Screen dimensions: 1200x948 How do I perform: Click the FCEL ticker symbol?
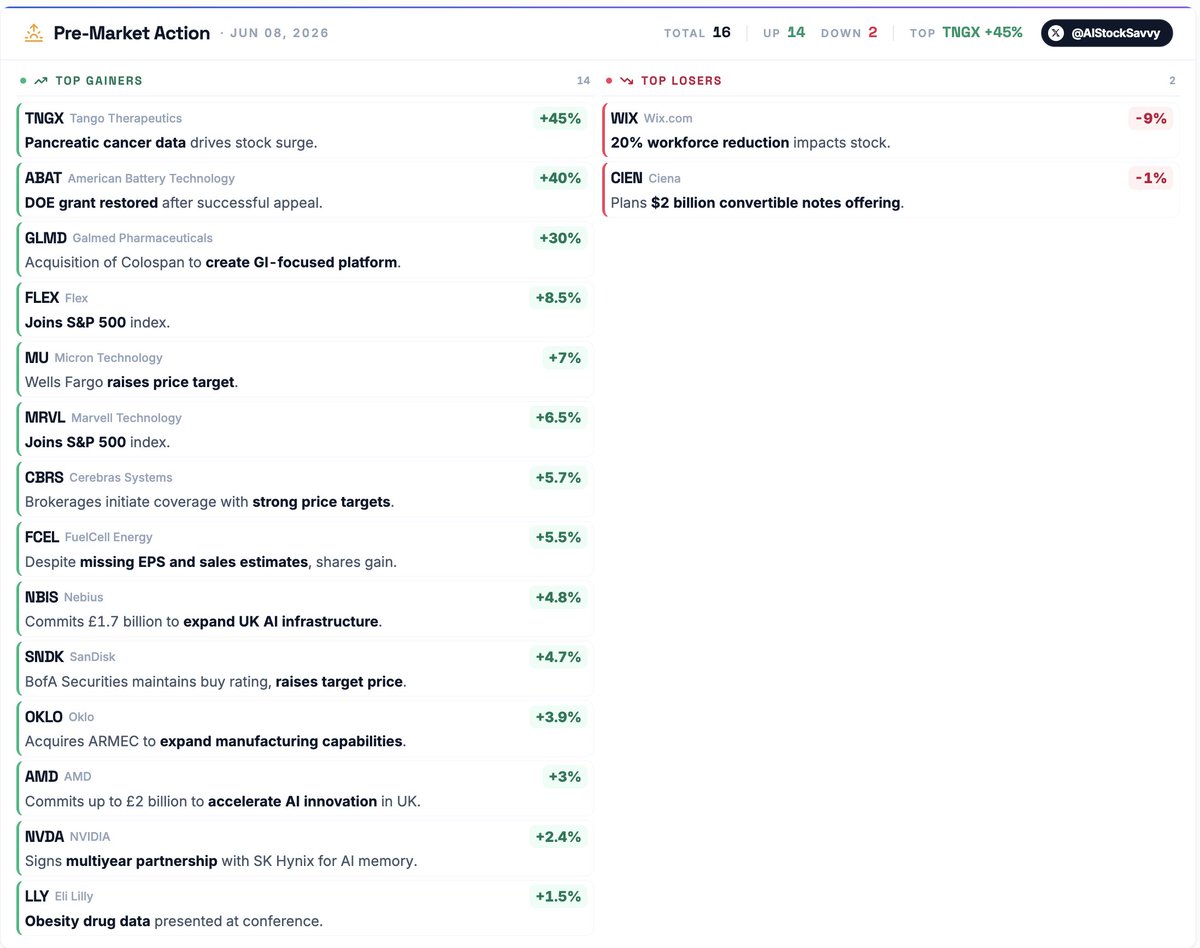[42, 538]
